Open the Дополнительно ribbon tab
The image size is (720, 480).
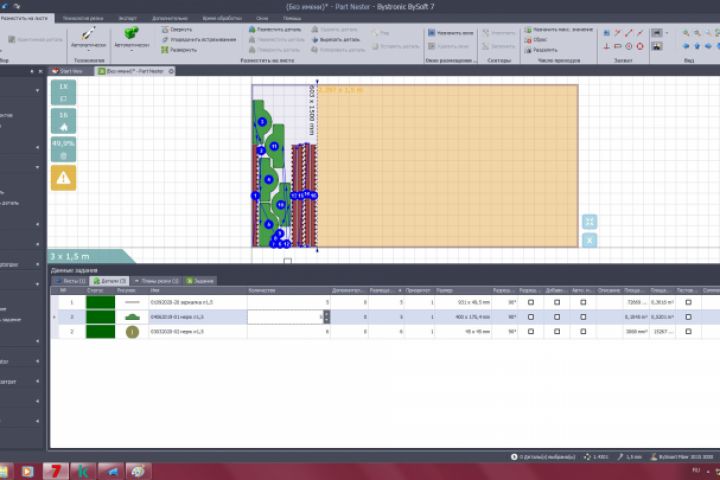point(170,18)
